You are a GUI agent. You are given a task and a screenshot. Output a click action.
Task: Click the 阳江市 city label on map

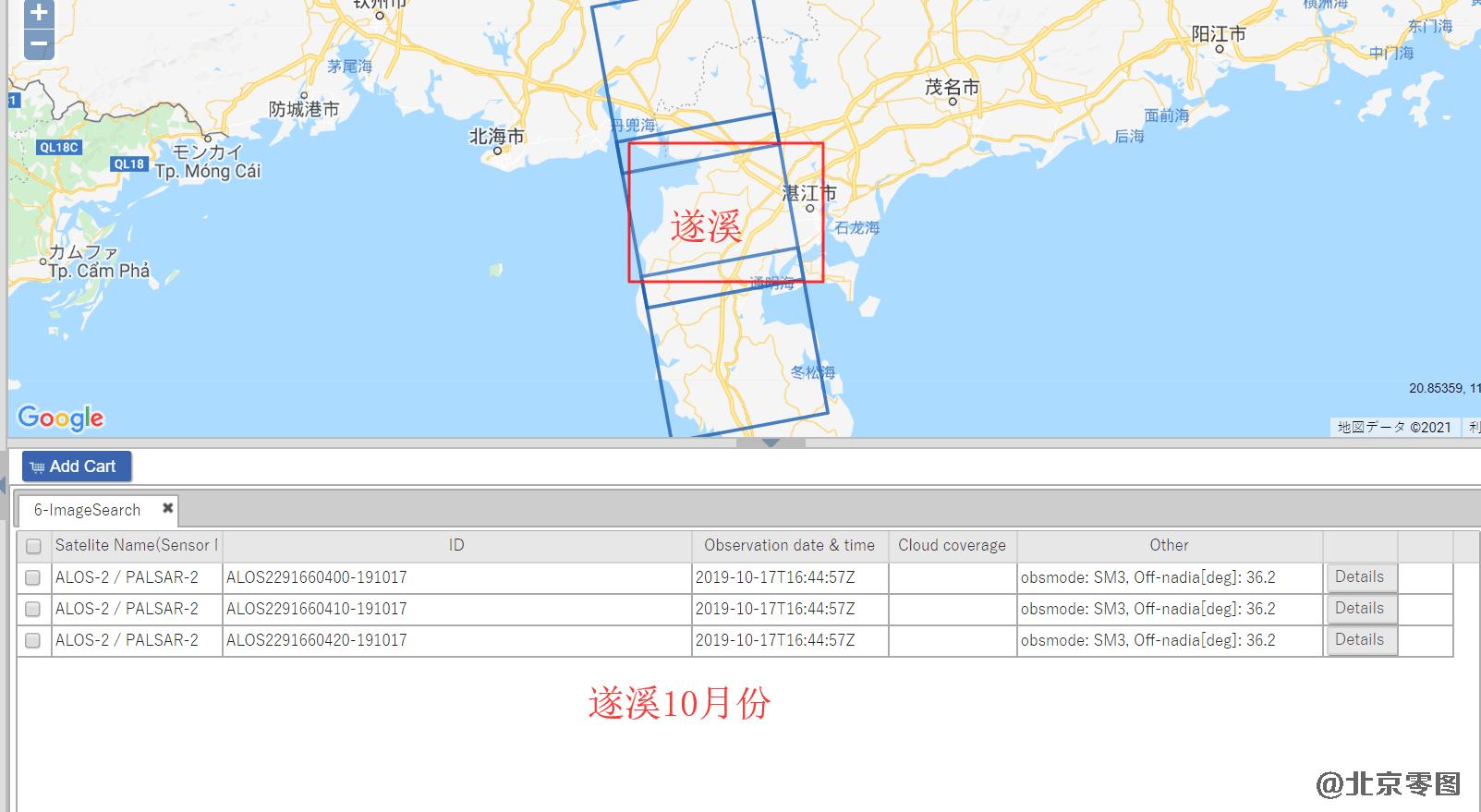click(x=1218, y=34)
